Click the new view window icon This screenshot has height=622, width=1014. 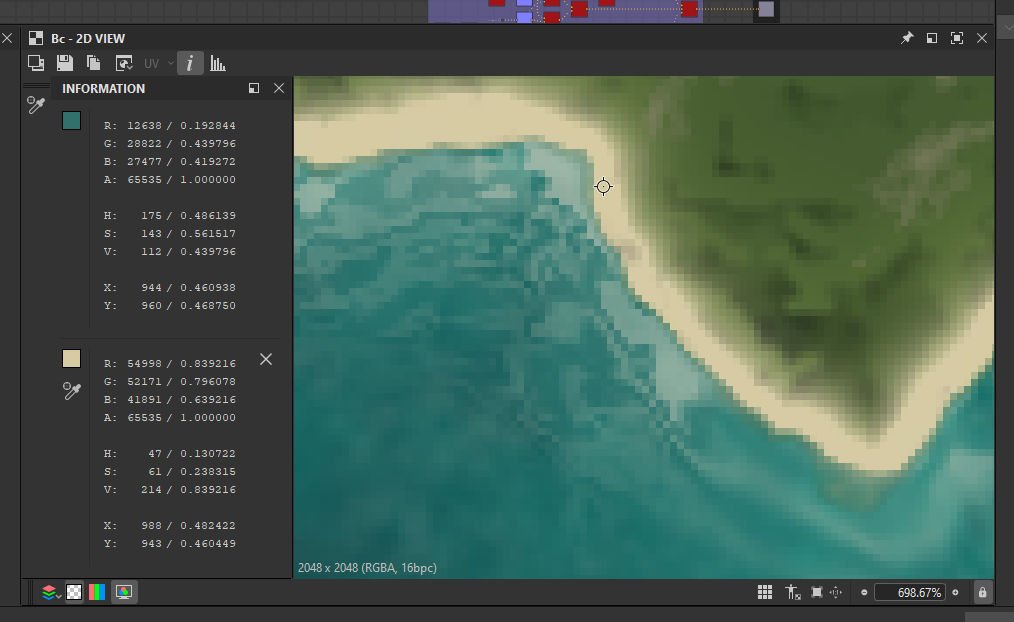tap(36, 63)
